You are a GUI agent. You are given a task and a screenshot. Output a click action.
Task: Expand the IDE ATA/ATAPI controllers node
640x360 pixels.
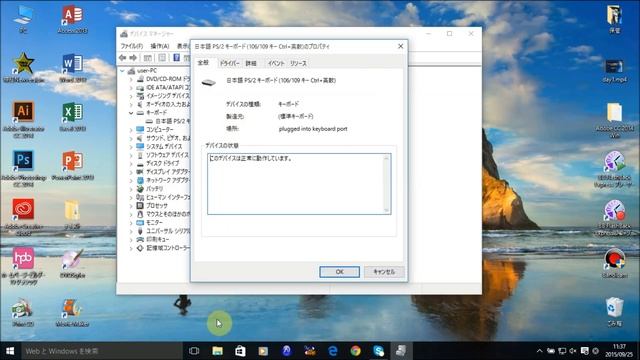[x=131, y=88]
